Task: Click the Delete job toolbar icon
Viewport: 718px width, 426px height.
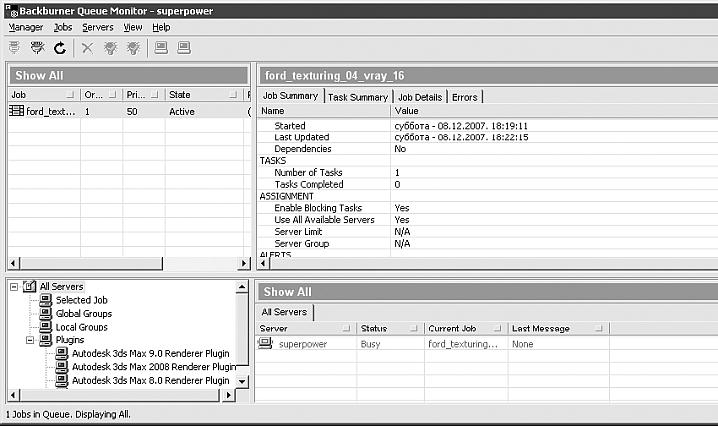Action: pyautogui.click(x=87, y=48)
